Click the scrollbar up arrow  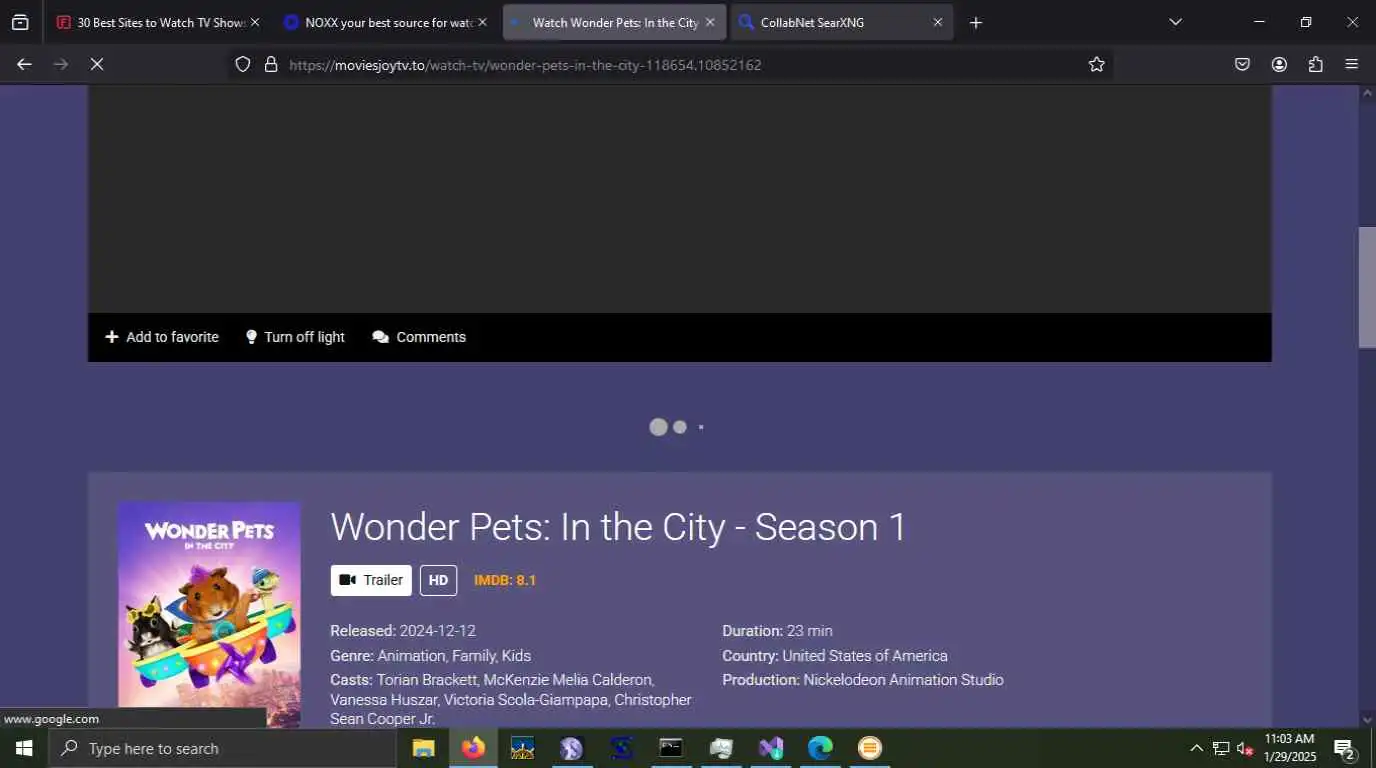point(1367,93)
